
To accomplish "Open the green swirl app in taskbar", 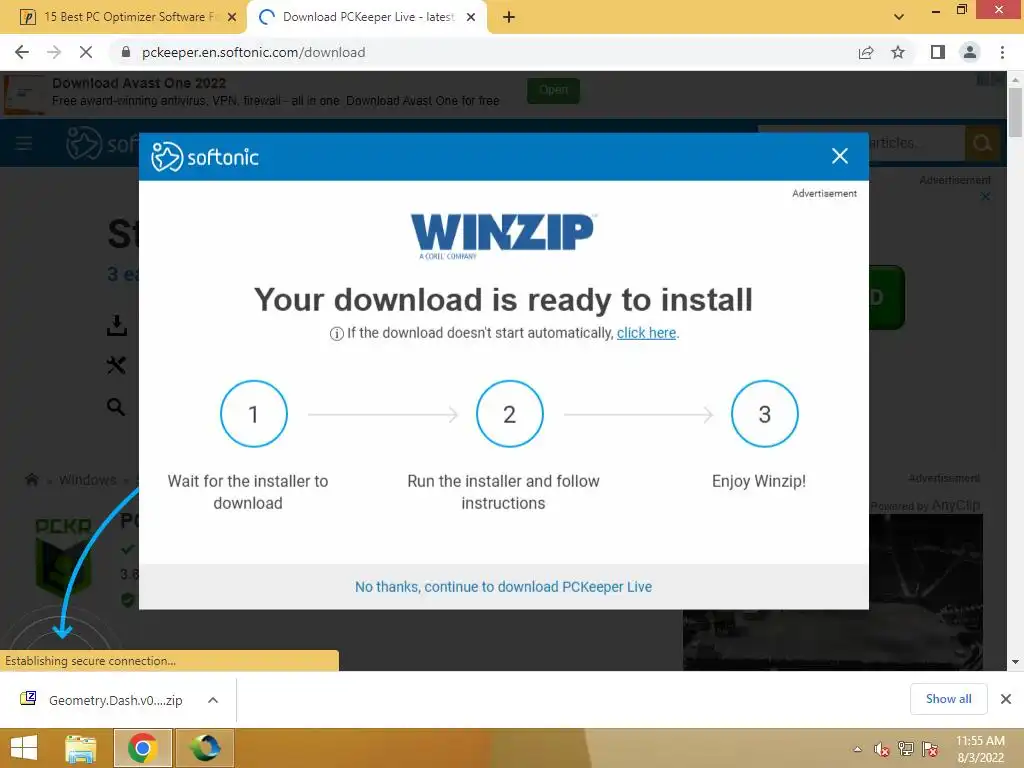I will 204,748.
